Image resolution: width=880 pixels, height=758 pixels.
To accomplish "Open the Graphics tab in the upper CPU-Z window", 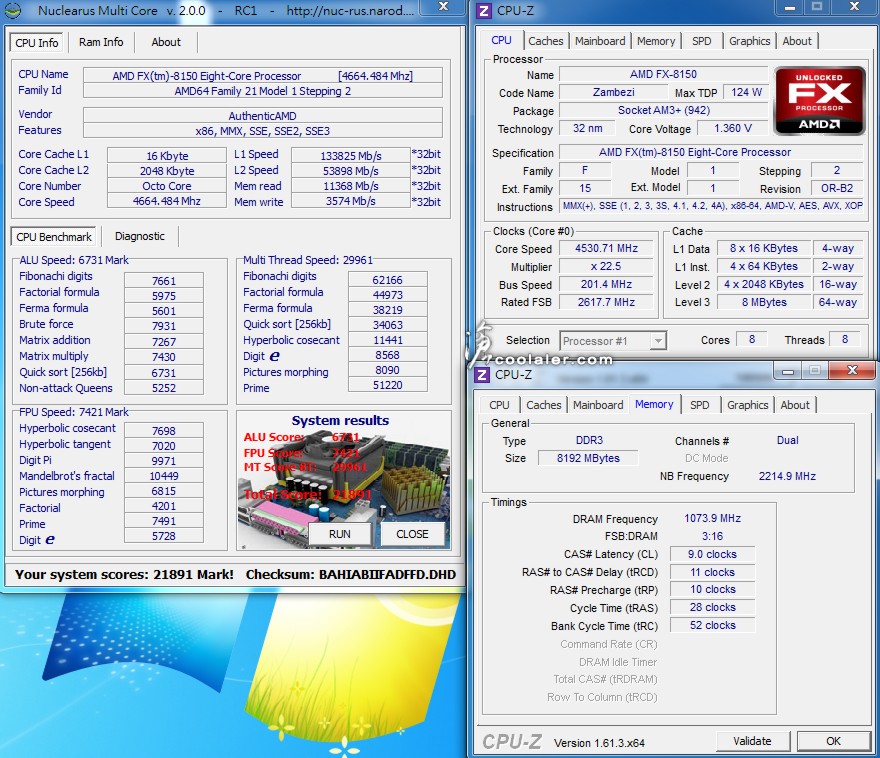I will (749, 41).
